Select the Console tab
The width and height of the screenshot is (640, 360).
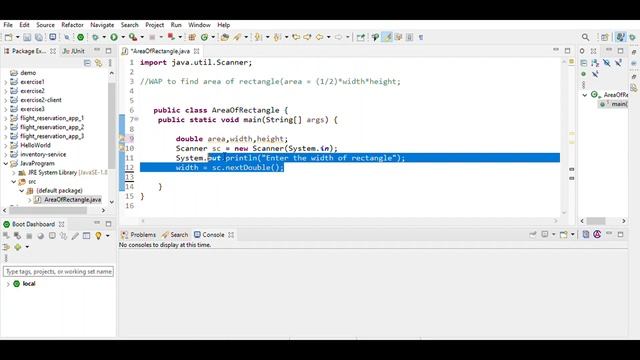(x=209, y=235)
